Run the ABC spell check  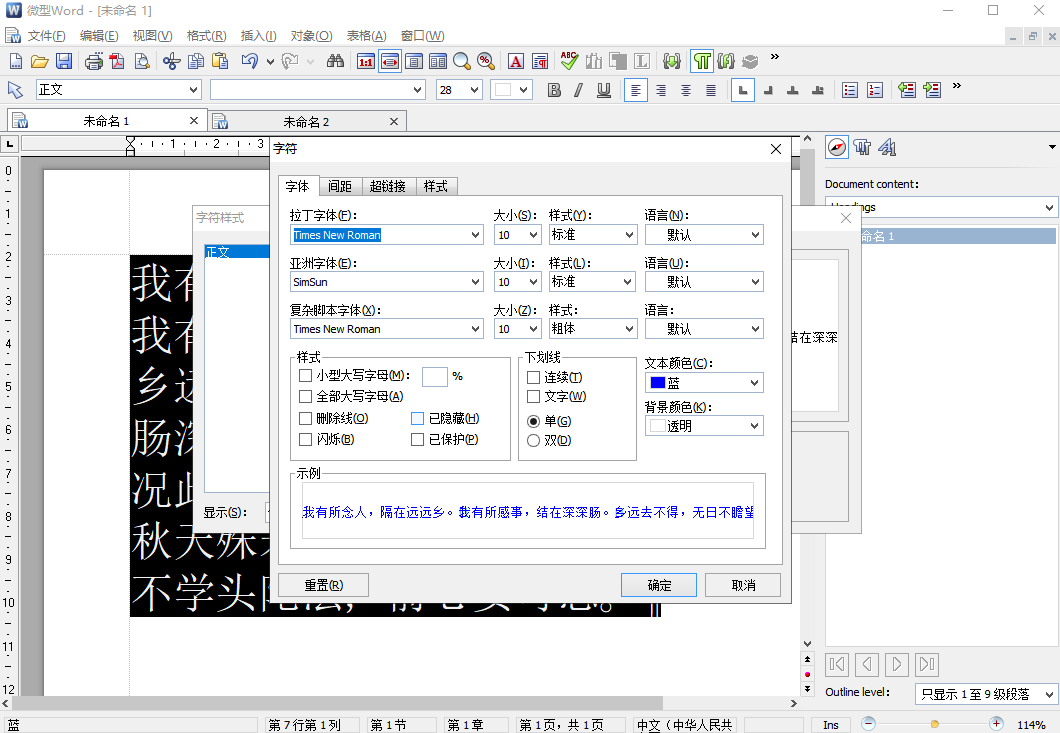click(x=569, y=62)
